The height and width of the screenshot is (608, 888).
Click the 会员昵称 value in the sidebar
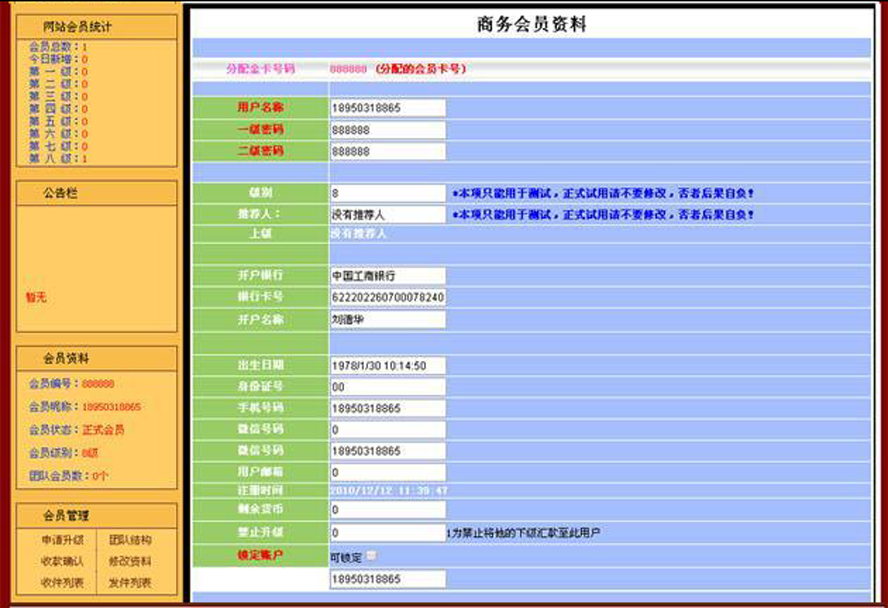pyautogui.click(x=112, y=407)
